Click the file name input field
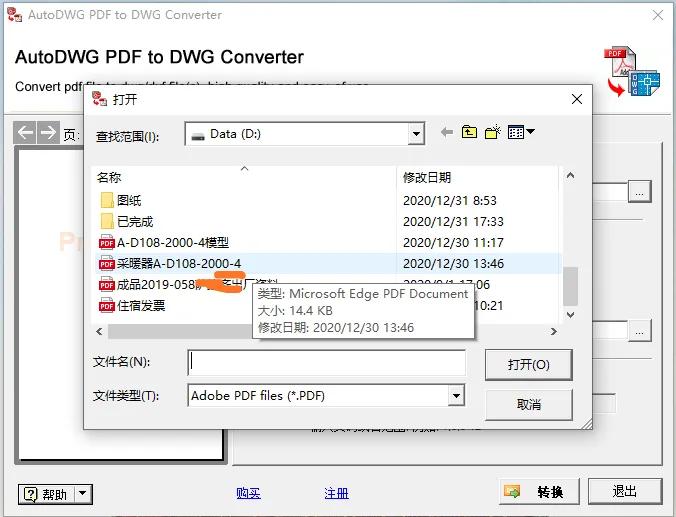The height and width of the screenshot is (517, 676). (327, 362)
